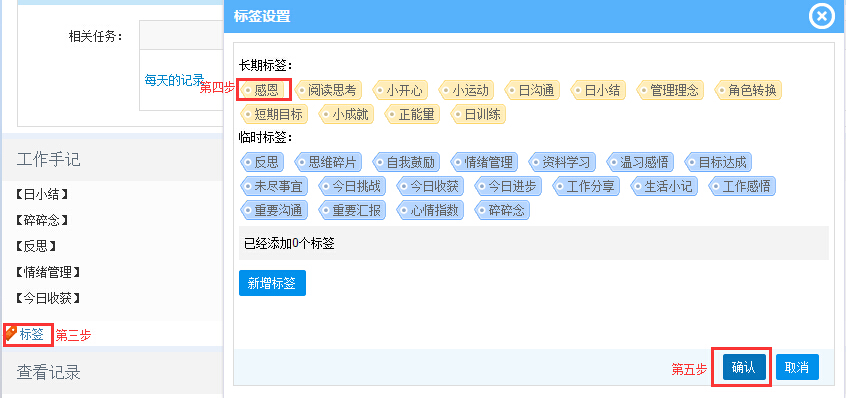
Task: Select the 温习感悟 tag
Action: pos(640,162)
